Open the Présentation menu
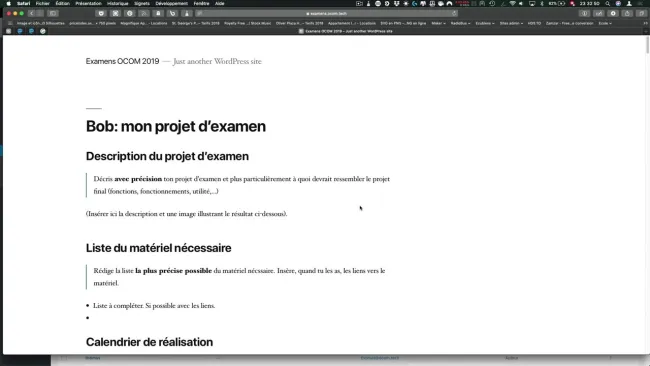The image size is (650, 366). point(88,3)
